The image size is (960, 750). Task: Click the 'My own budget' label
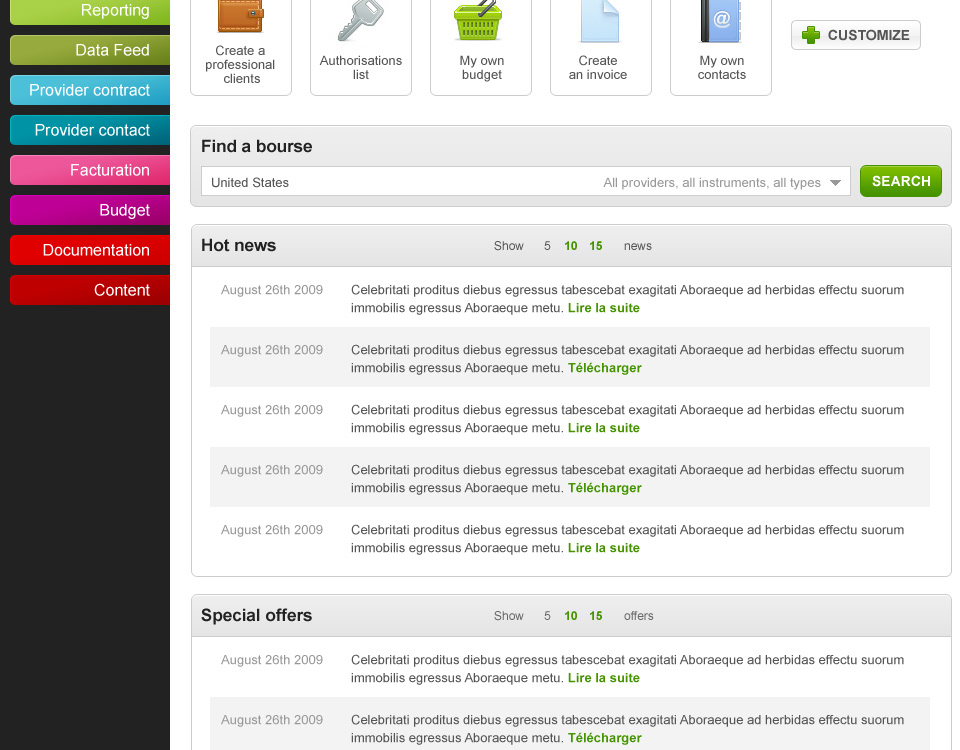coord(482,67)
